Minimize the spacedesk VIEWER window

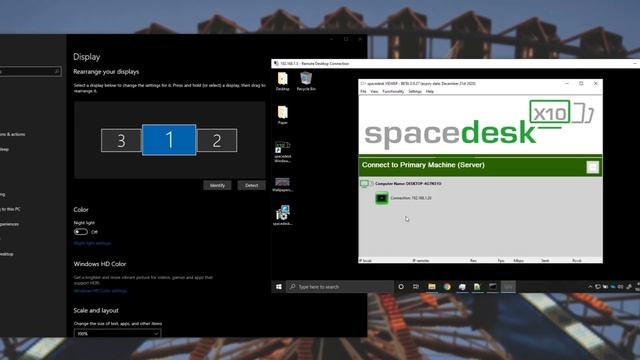click(567, 83)
